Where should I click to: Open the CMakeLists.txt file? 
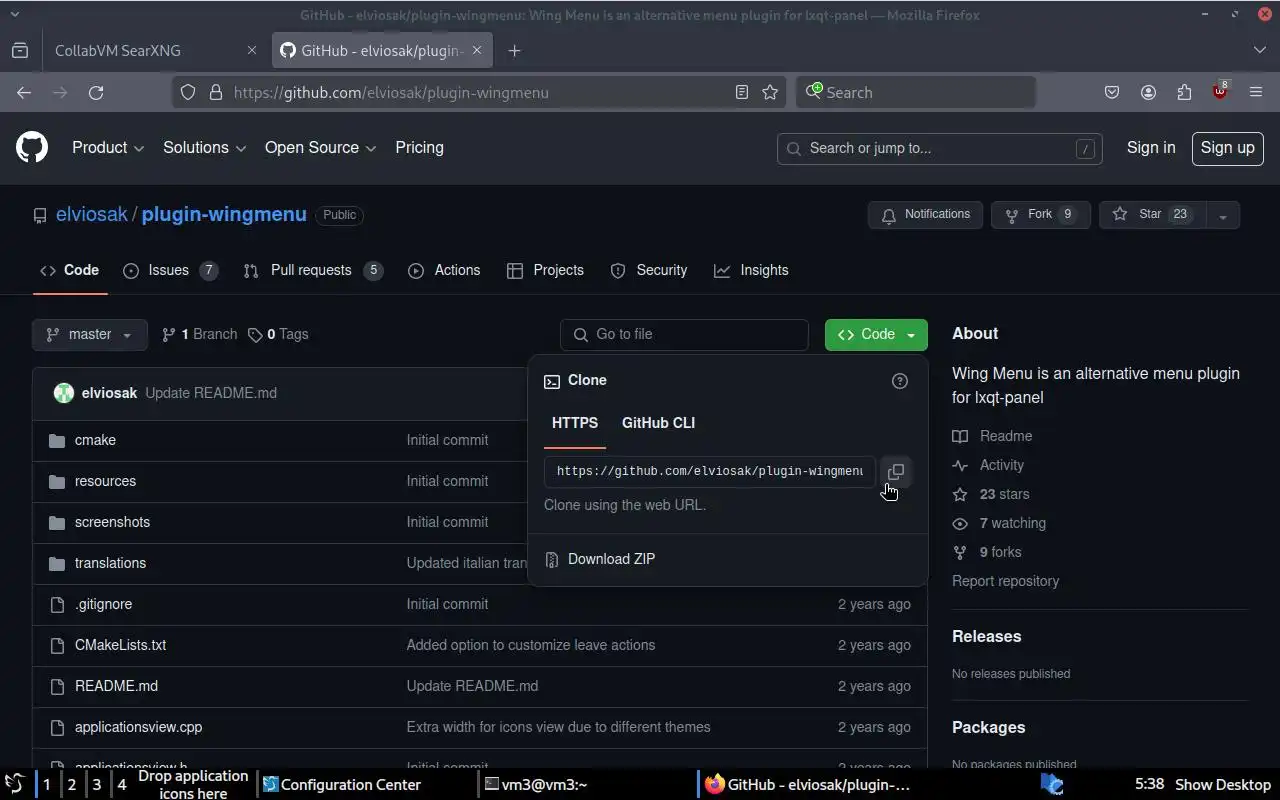coord(120,645)
